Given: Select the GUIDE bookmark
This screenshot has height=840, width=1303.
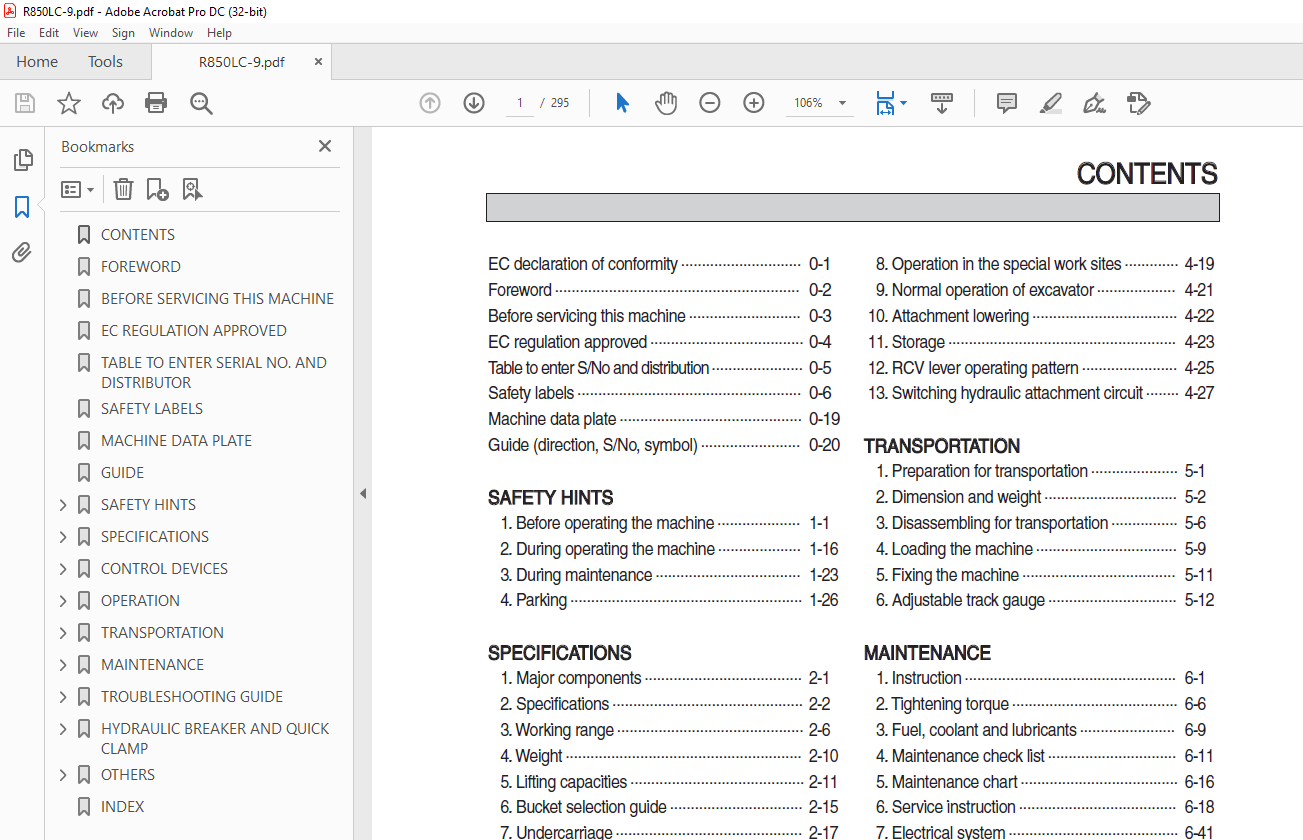Looking at the screenshot, I should click(122, 473).
